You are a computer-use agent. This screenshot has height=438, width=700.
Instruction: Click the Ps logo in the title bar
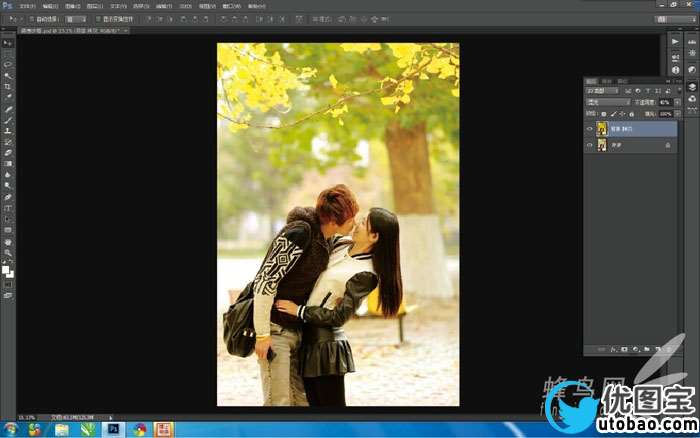point(7,6)
